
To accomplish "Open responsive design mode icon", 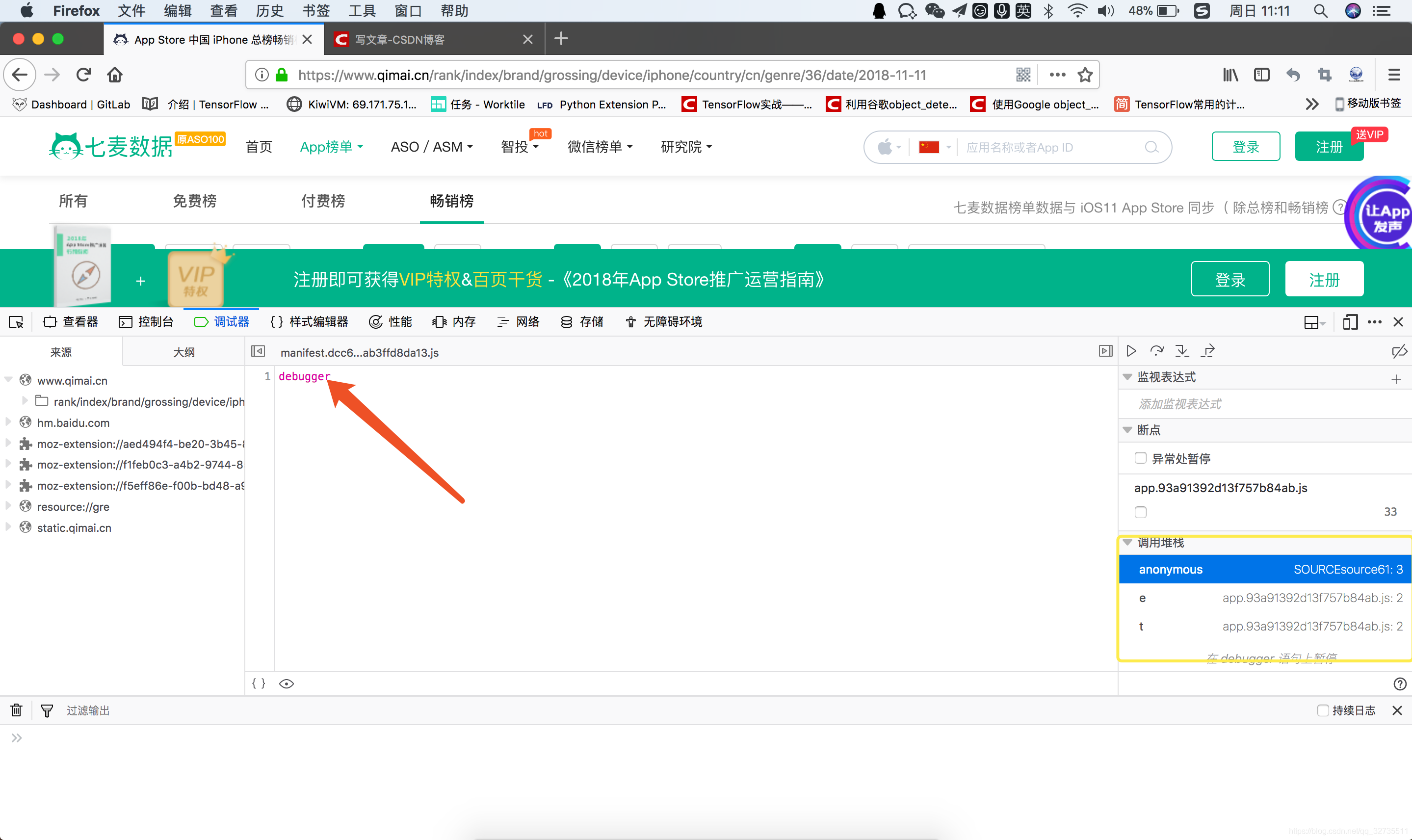I will 1350,322.
